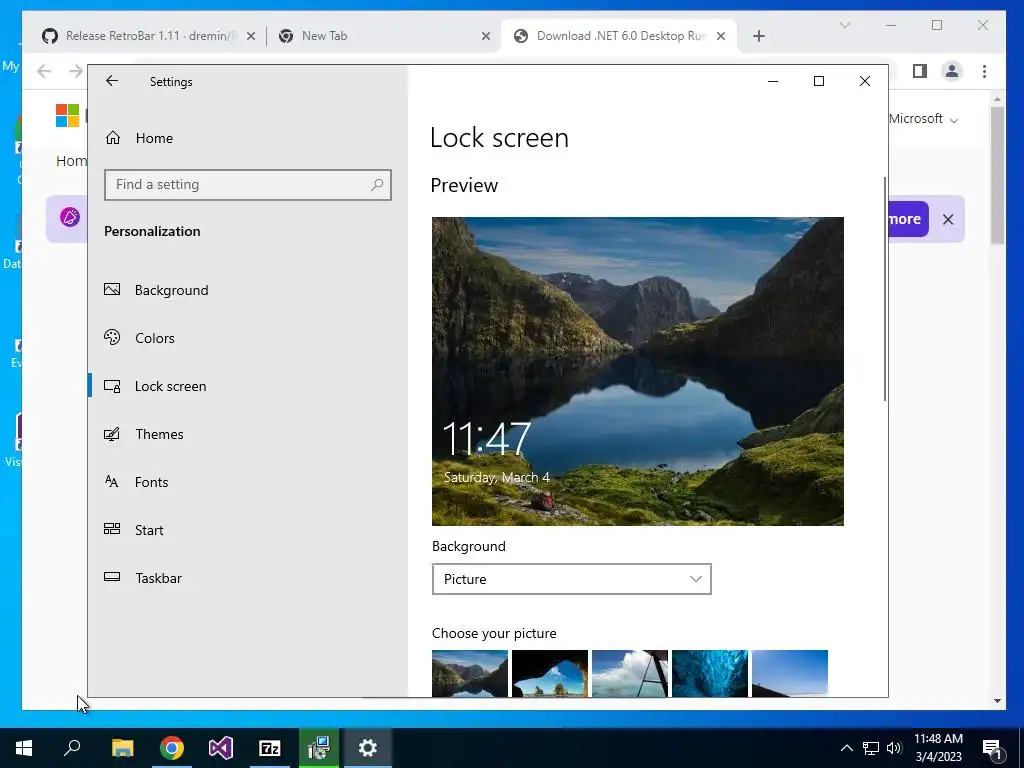Click the magnifier icon in Find a setting
The height and width of the screenshot is (768, 1024).
377,185
